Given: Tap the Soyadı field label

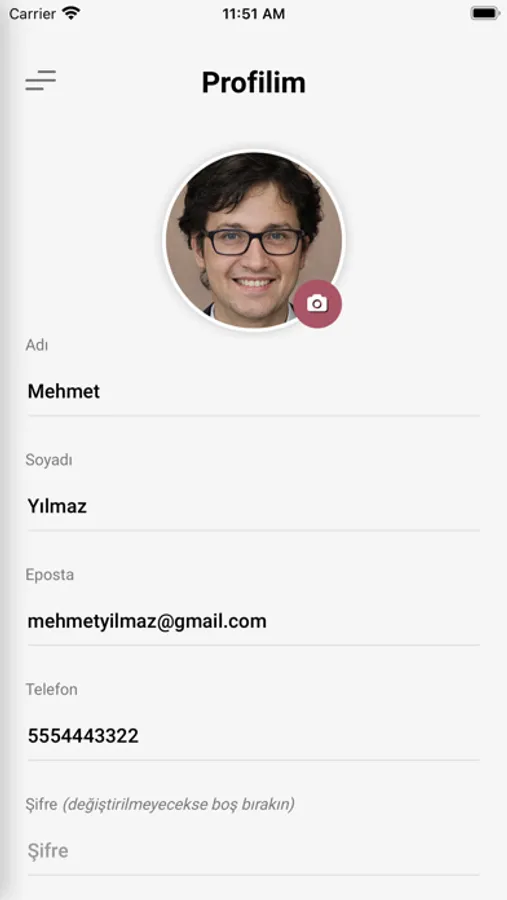Looking at the screenshot, I should (49, 460).
